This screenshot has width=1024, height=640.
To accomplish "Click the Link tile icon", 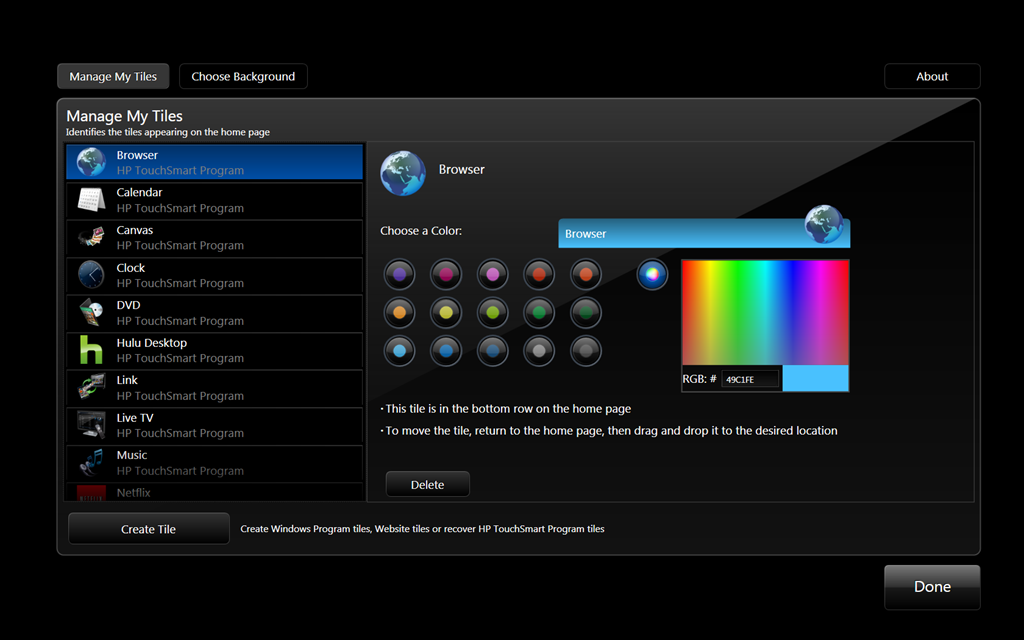I will [91, 387].
